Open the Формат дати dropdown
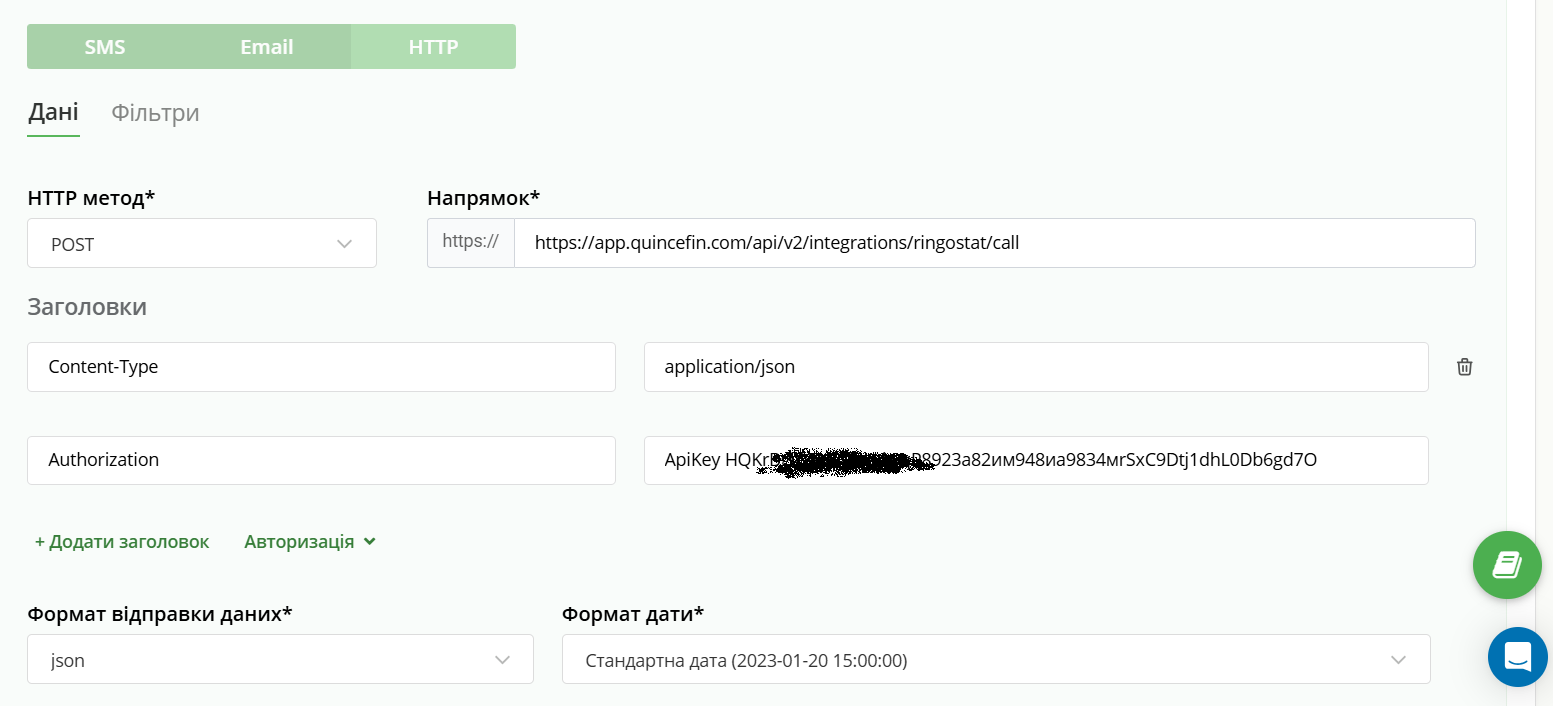Viewport: 1553px width, 706px height. click(996, 660)
